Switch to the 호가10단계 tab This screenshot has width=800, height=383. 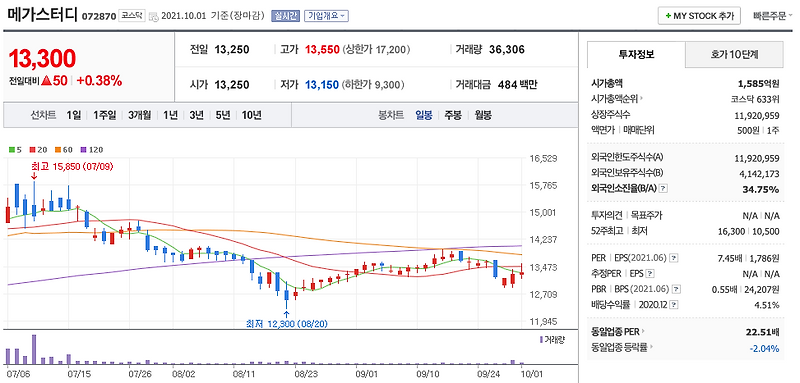[x=734, y=54]
